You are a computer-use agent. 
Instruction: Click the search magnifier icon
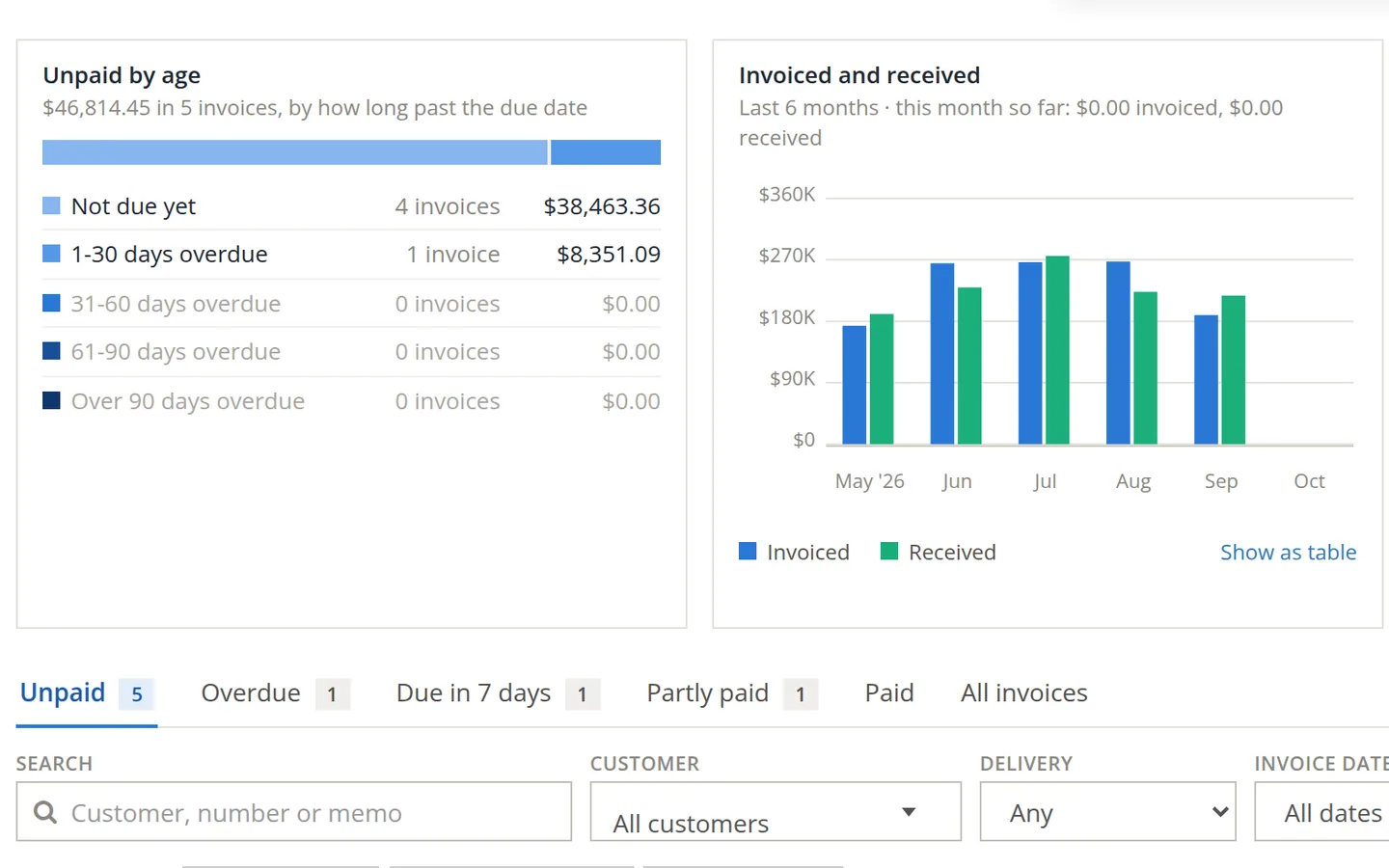tap(44, 812)
